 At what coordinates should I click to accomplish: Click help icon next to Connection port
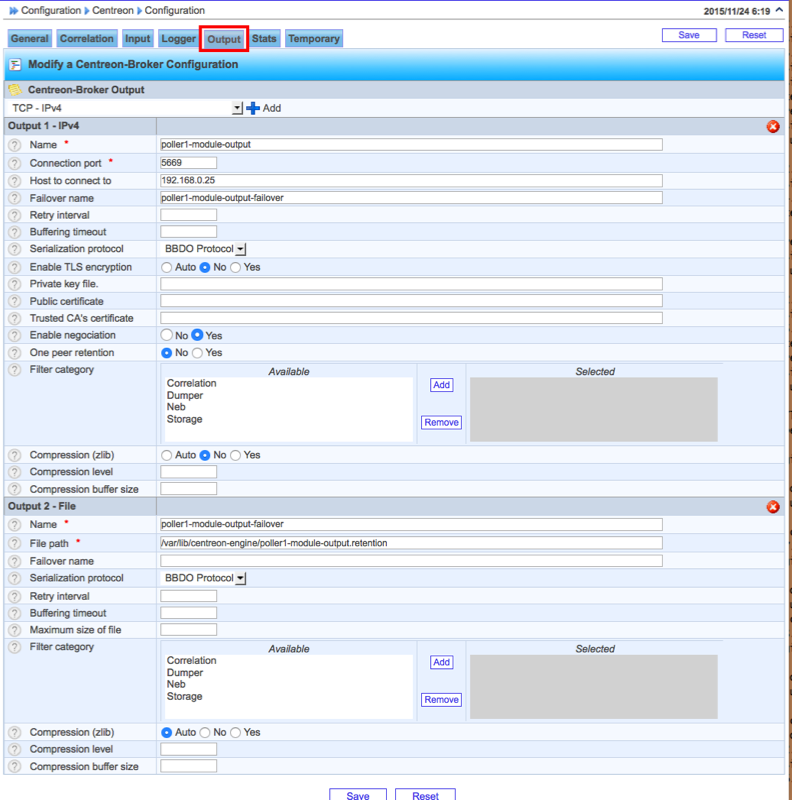point(15,163)
